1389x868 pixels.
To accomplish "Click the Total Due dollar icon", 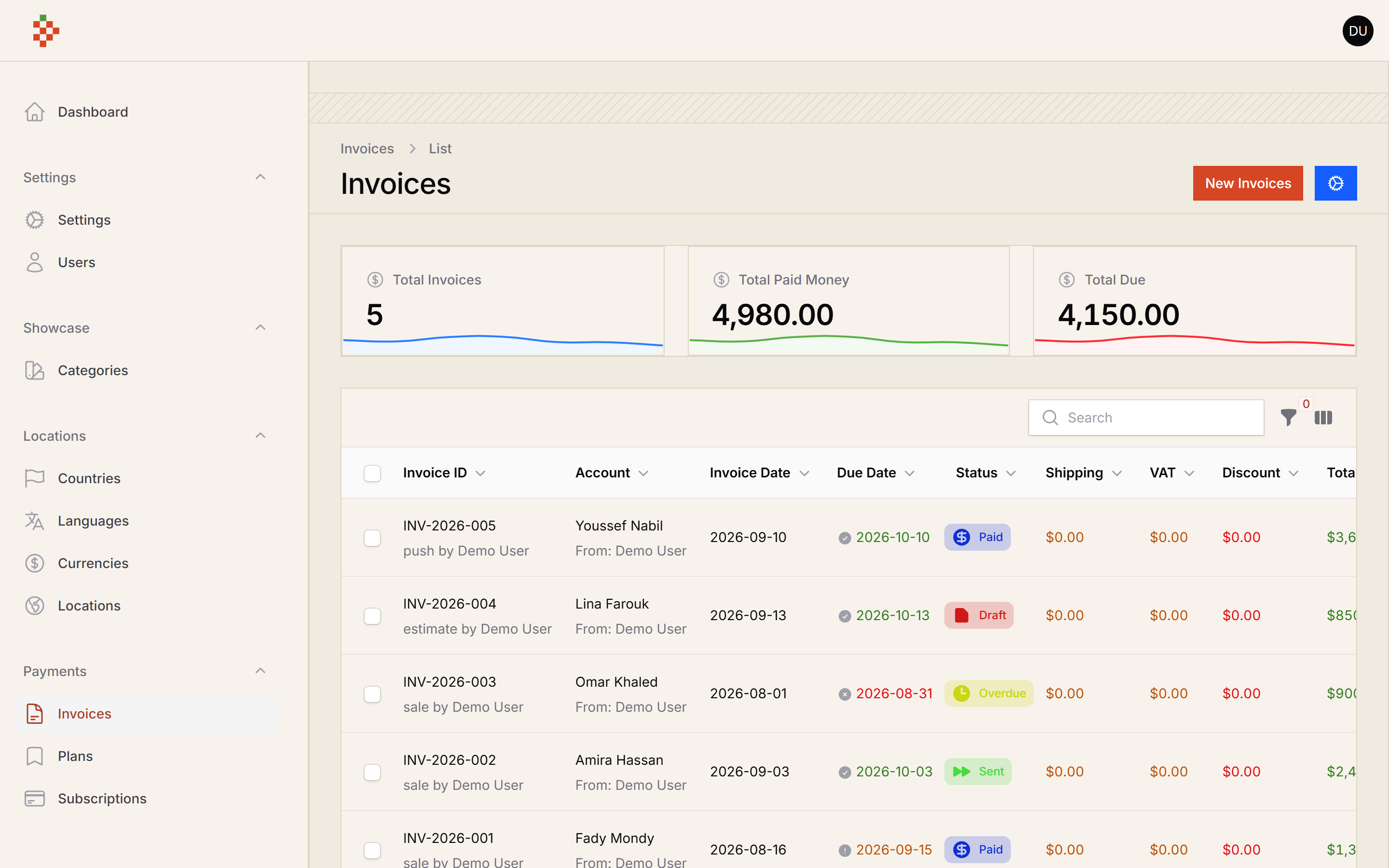I will (1066, 280).
